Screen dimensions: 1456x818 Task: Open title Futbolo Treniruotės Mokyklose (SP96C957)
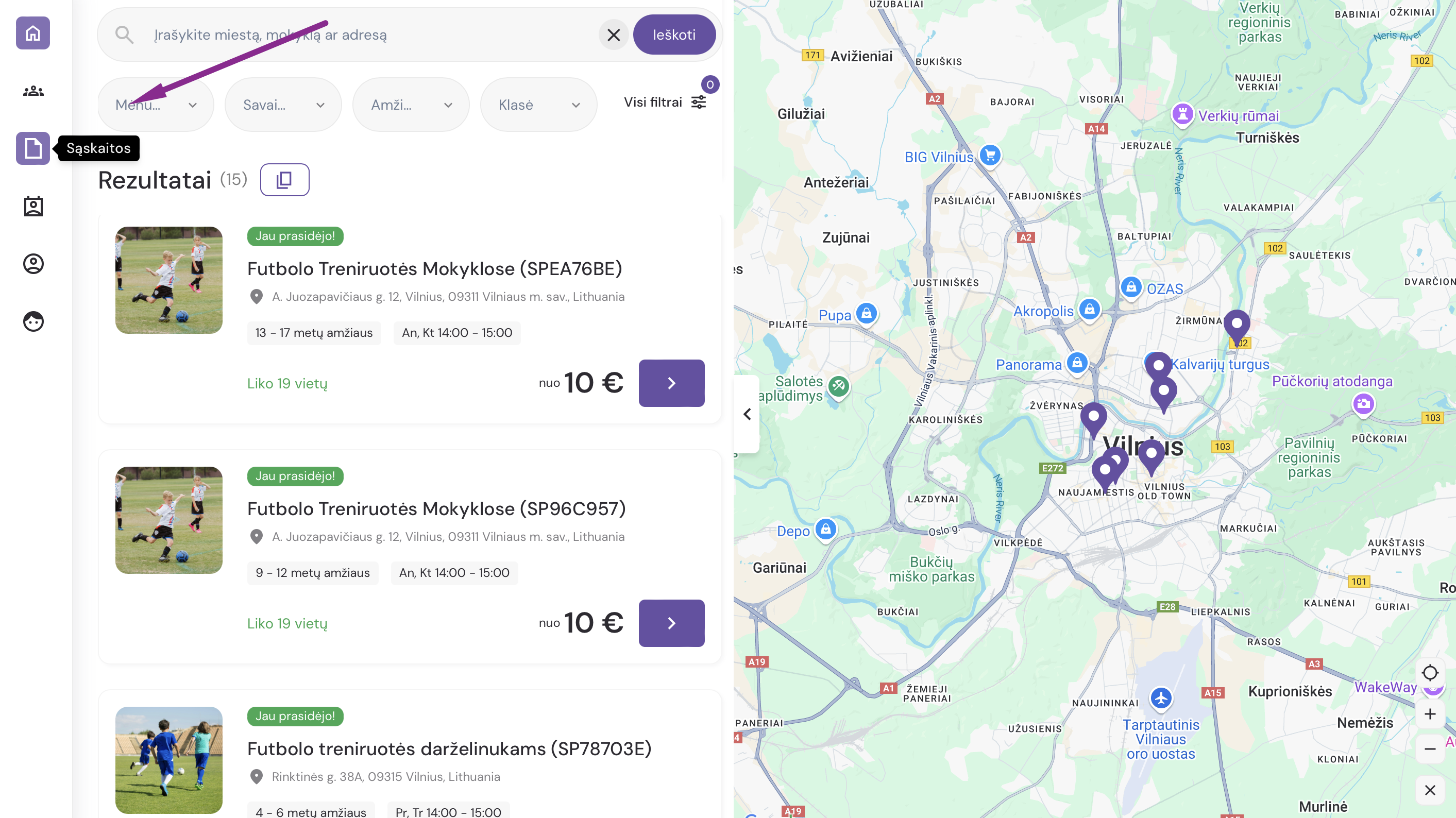tap(436, 508)
